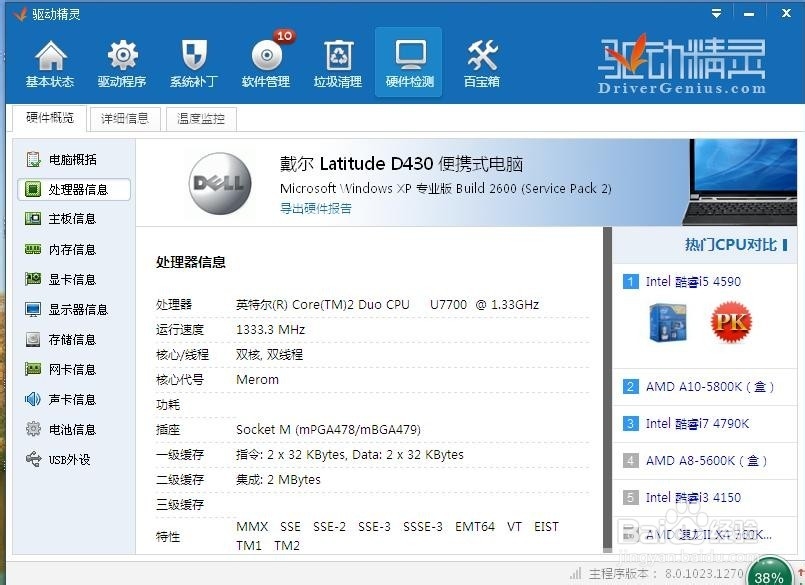Image resolution: width=805 pixels, height=585 pixels.
Task: Click the 38% green memory ball
Action: click(x=768, y=574)
